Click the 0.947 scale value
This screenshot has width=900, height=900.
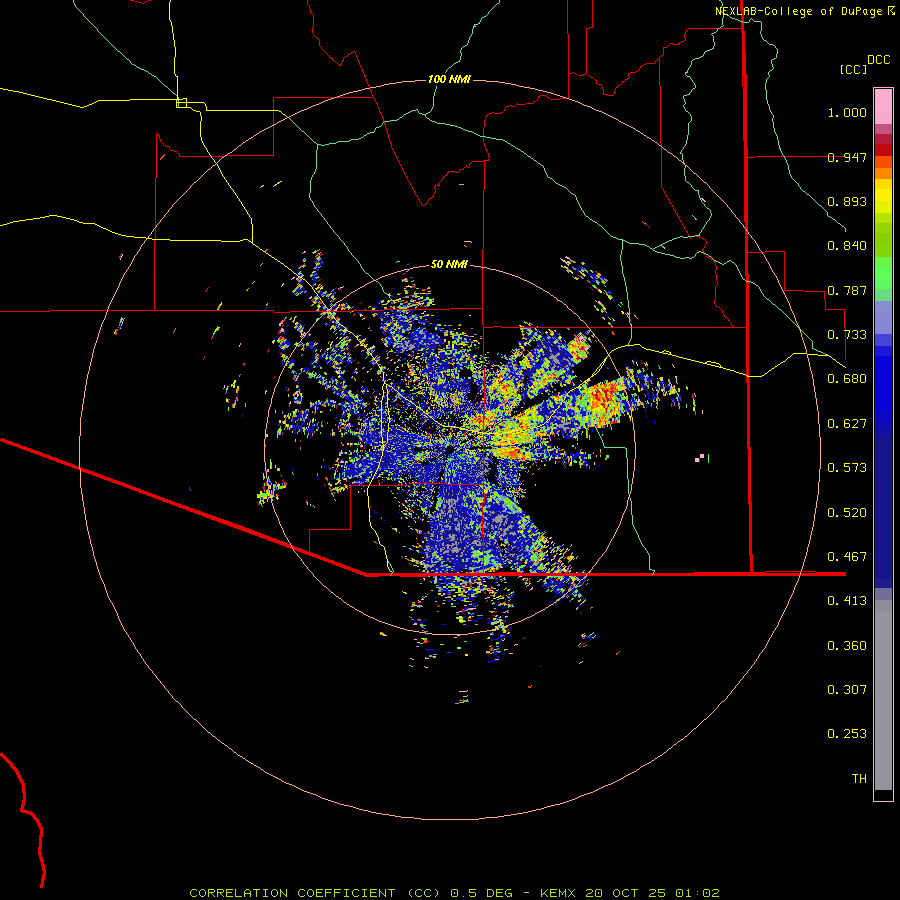(847, 157)
